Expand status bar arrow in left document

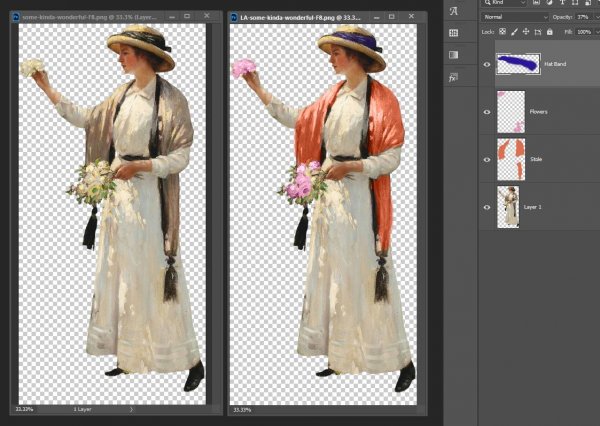pyautogui.click(x=131, y=410)
